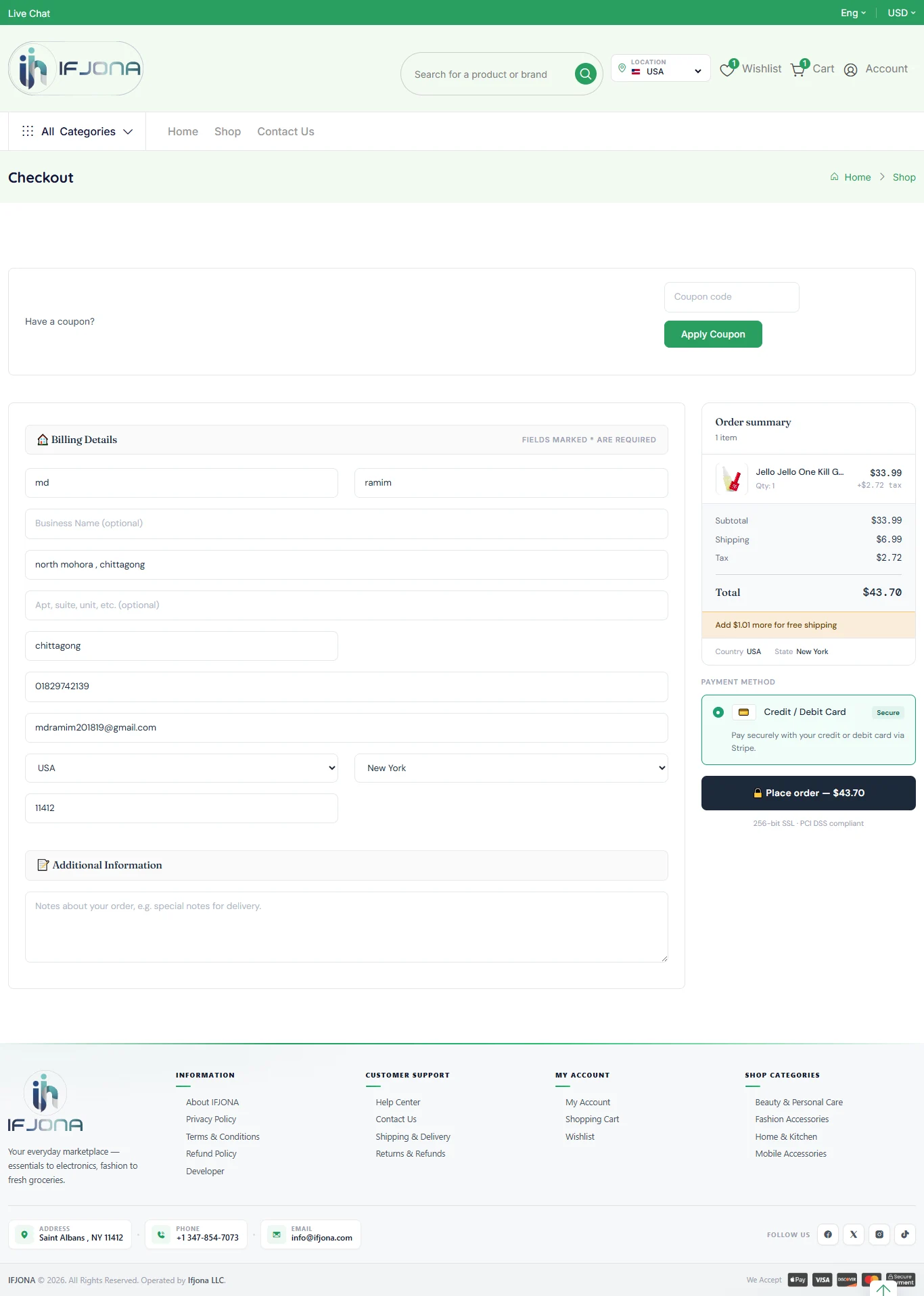Click the Jello product thumbnail
The image size is (924, 1296).
click(x=732, y=479)
